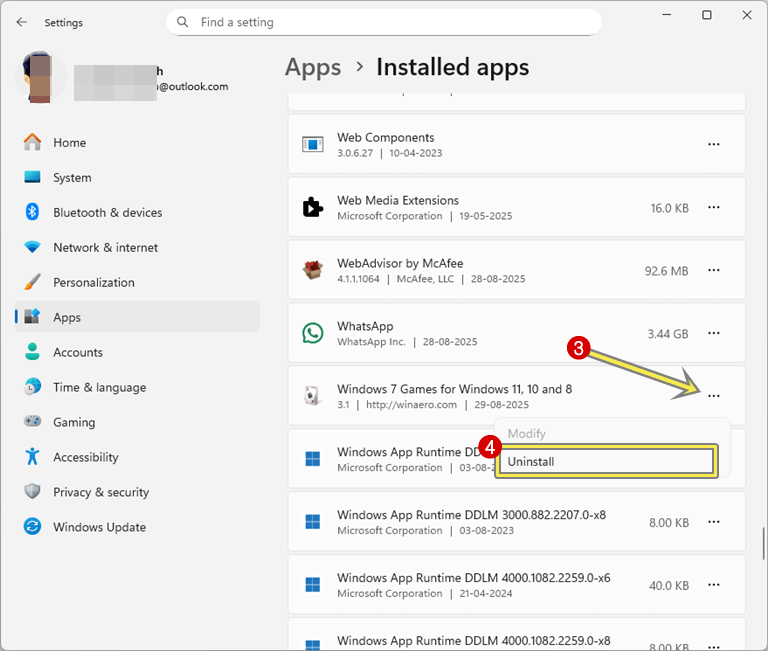Minimize the Settings window
768x651 pixels.
[x=667, y=15]
